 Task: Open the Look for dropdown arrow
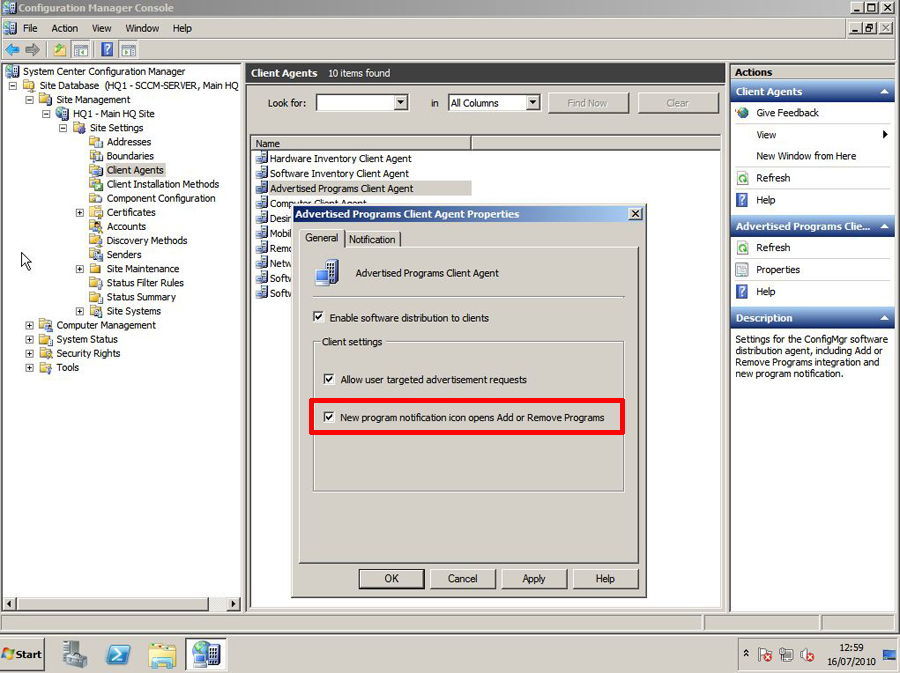pyautogui.click(x=401, y=103)
